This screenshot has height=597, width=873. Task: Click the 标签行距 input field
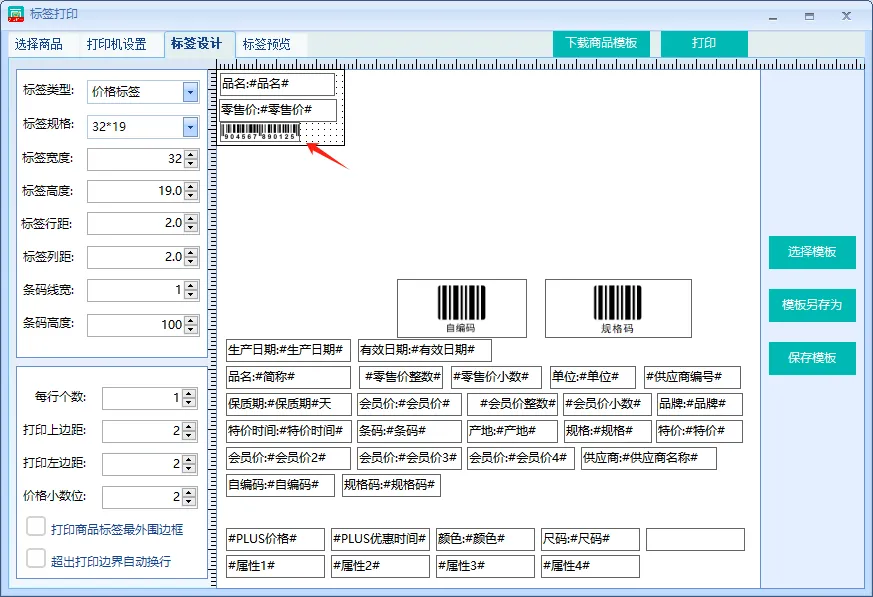click(x=135, y=223)
